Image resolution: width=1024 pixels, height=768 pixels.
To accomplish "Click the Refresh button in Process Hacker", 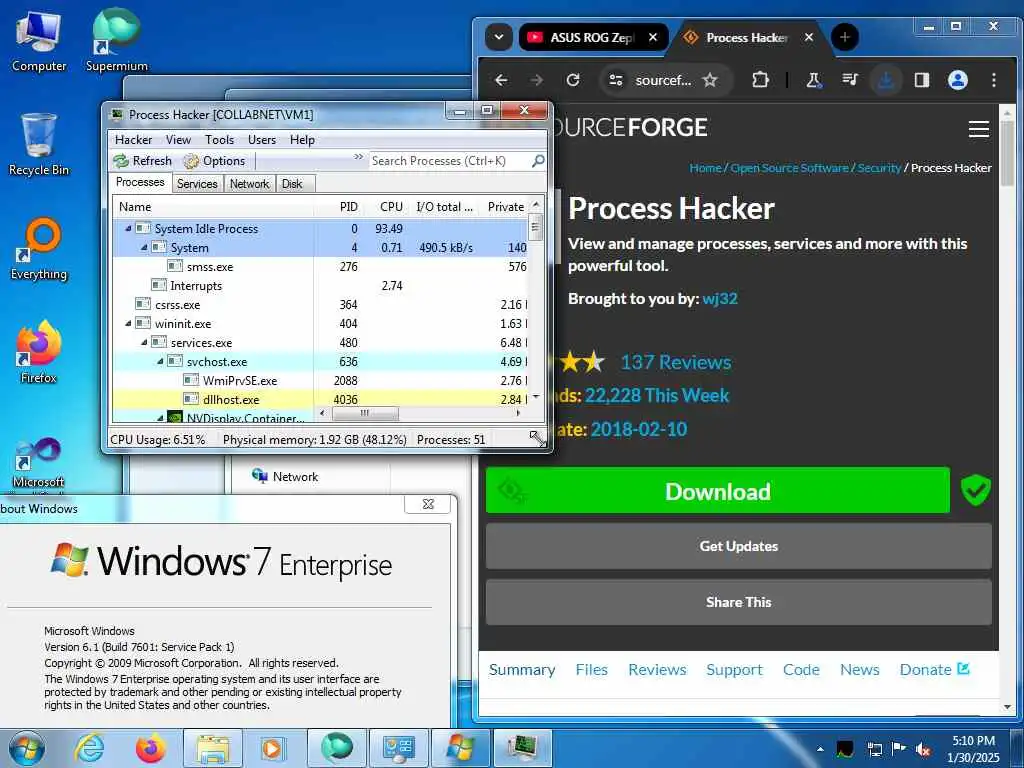I will click(142, 161).
